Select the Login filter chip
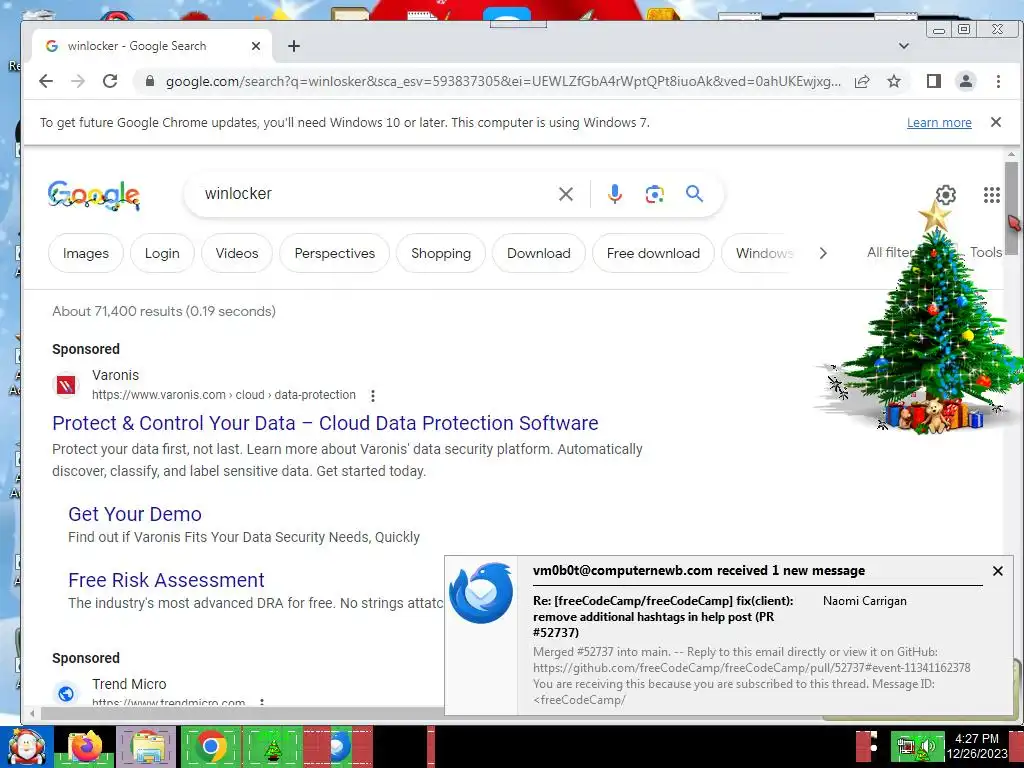The height and width of the screenshot is (768, 1024). pos(162,253)
